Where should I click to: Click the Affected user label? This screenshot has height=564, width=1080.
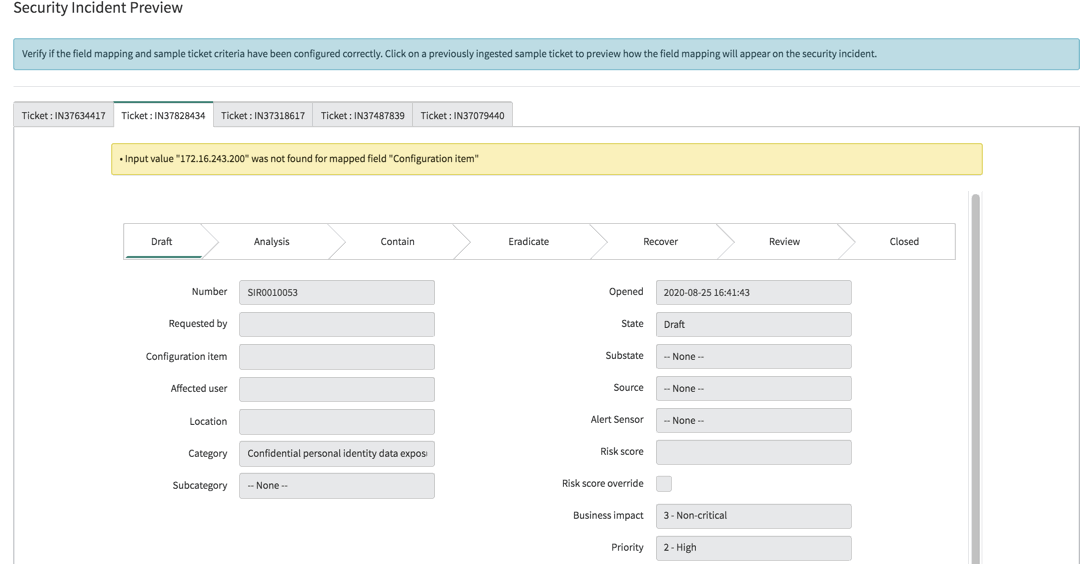coord(198,388)
